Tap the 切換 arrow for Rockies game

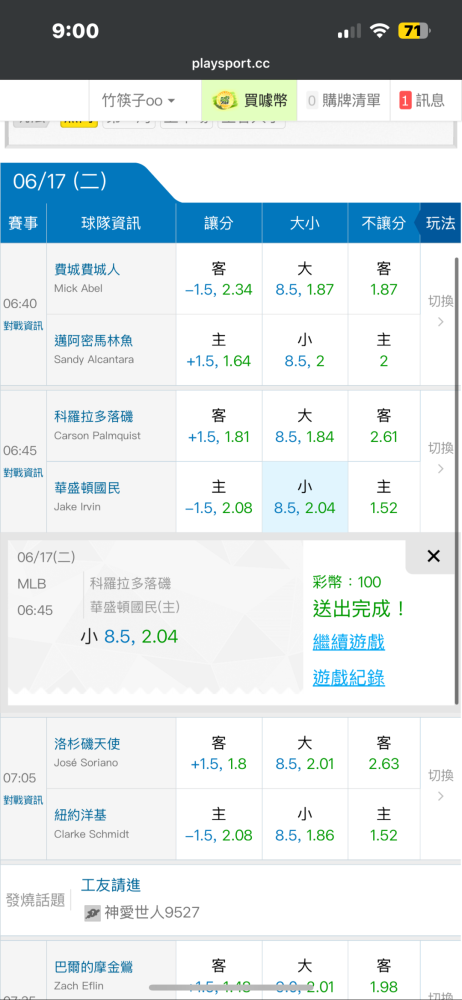pyautogui.click(x=440, y=460)
